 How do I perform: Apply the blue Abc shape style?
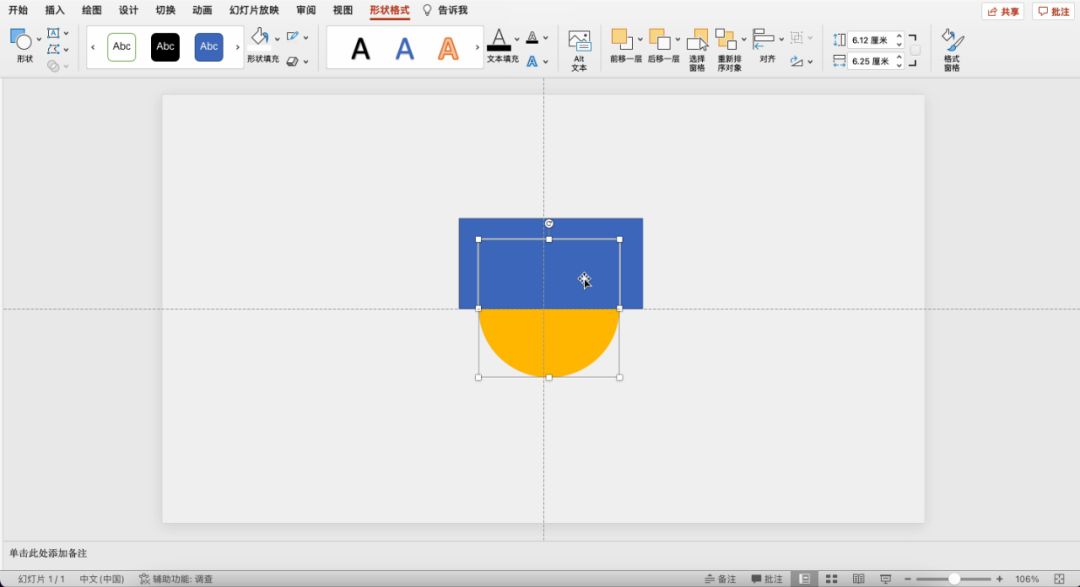[209, 47]
